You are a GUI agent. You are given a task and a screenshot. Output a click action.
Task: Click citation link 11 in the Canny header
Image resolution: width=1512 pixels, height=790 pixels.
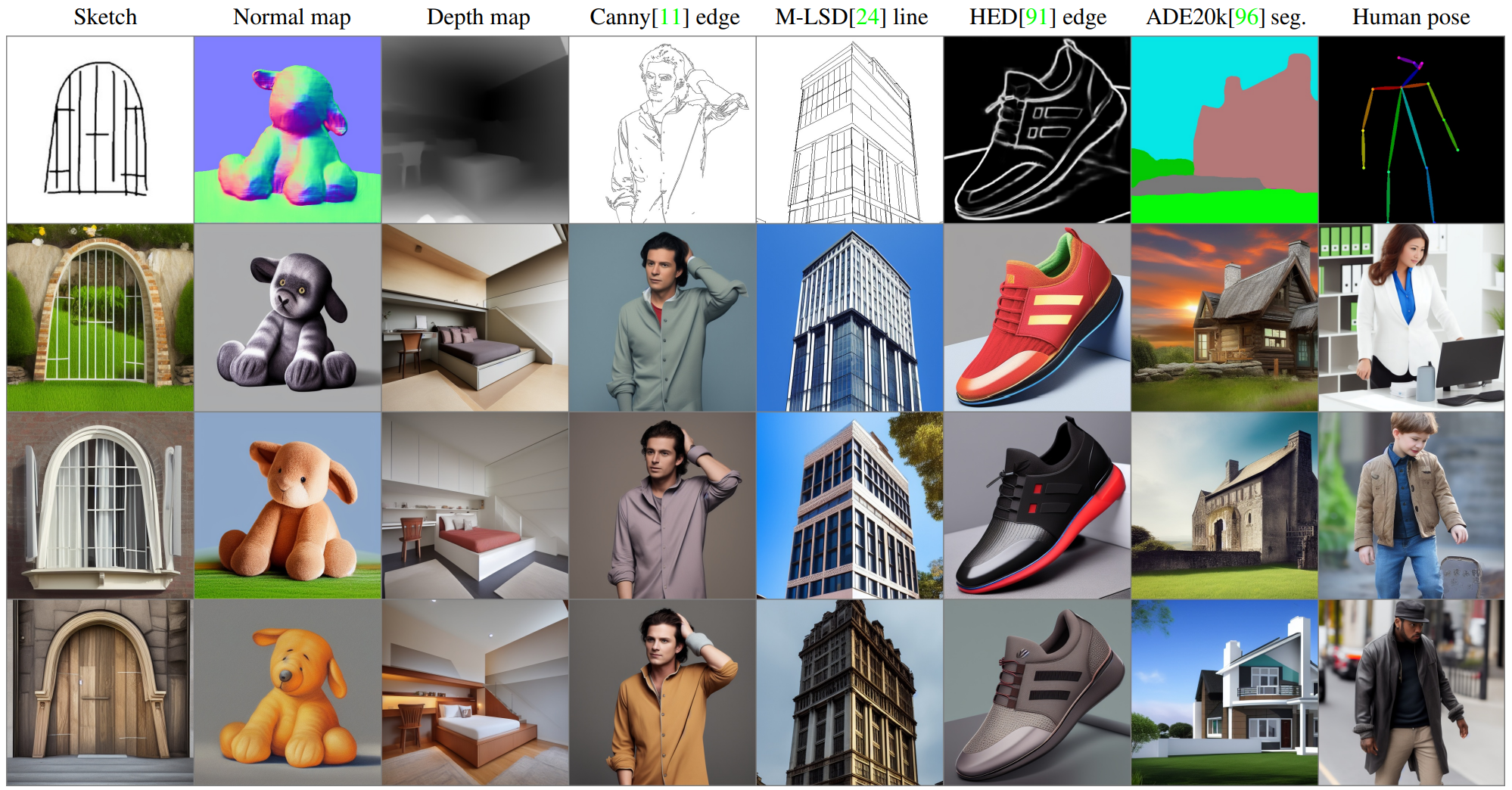click(670, 17)
